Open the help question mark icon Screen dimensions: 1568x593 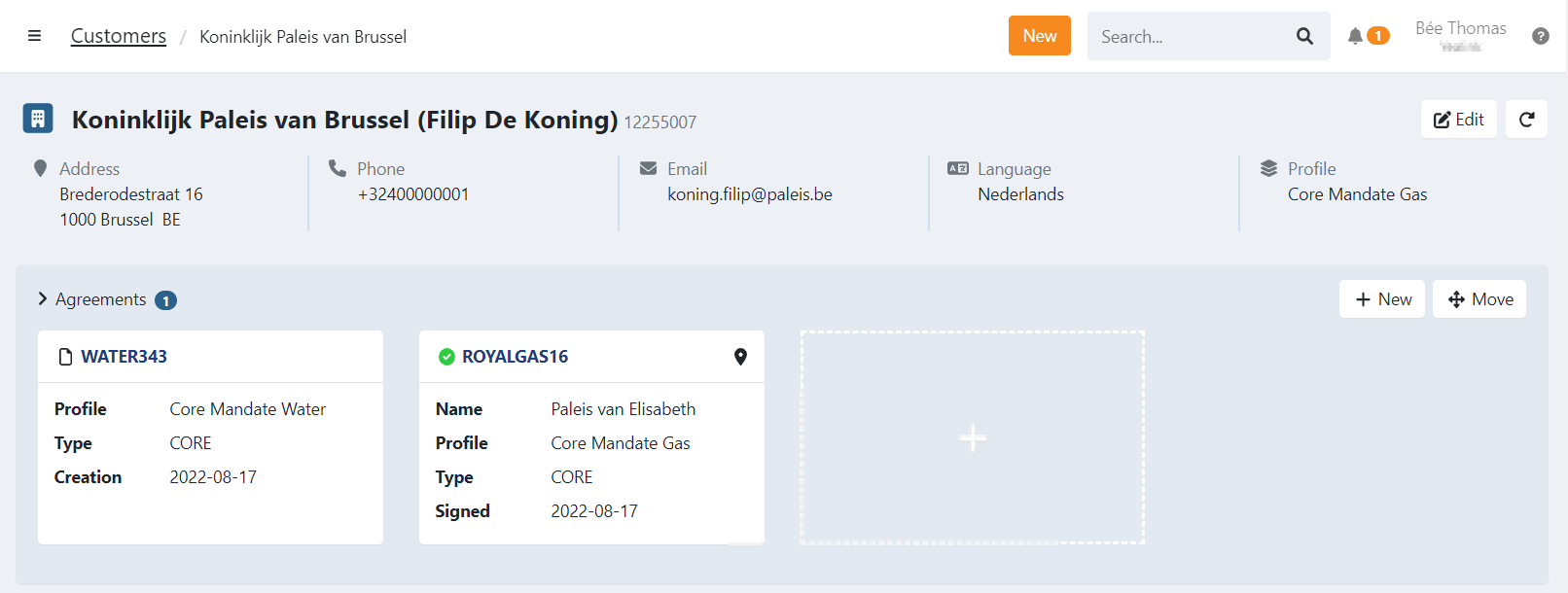coord(1540,36)
